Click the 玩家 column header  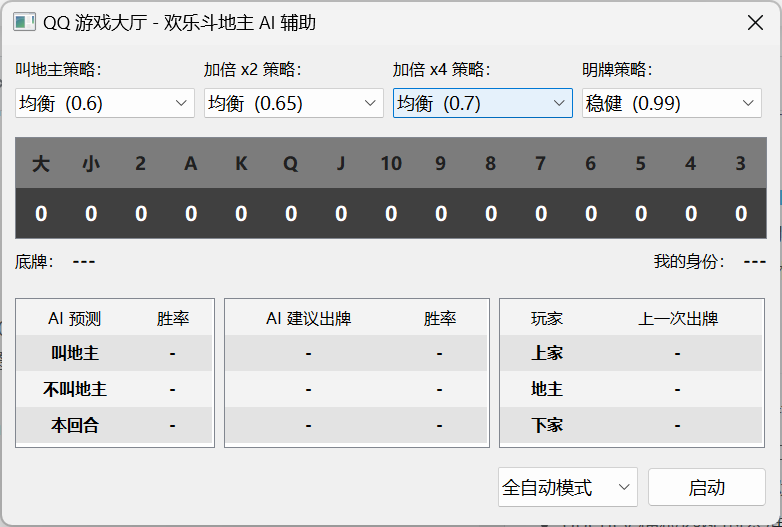point(547,318)
